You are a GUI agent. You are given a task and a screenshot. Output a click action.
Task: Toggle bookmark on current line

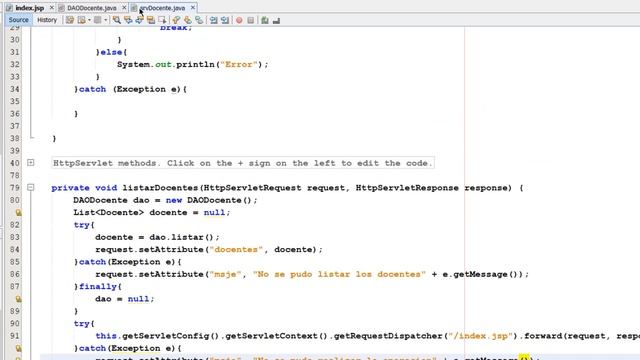click(x=199, y=20)
